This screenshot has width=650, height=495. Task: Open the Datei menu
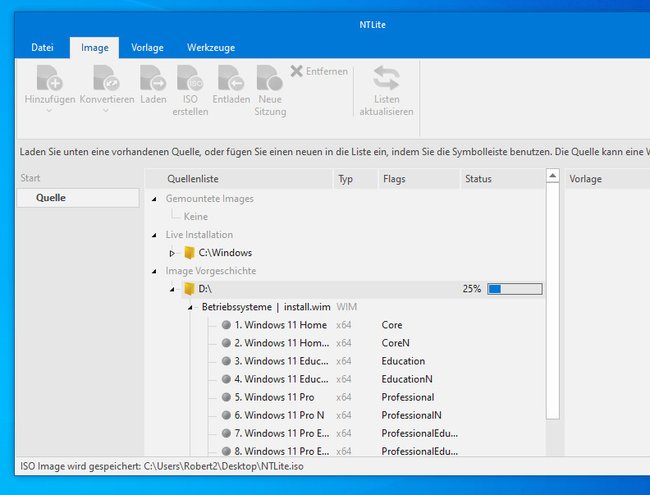pos(42,47)
